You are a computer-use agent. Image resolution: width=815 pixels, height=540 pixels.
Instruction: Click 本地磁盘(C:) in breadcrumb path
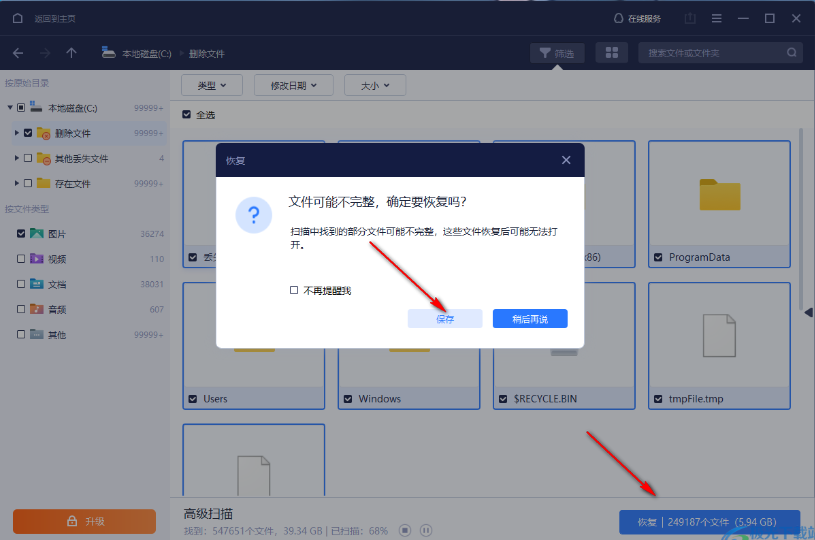[147, 54]
